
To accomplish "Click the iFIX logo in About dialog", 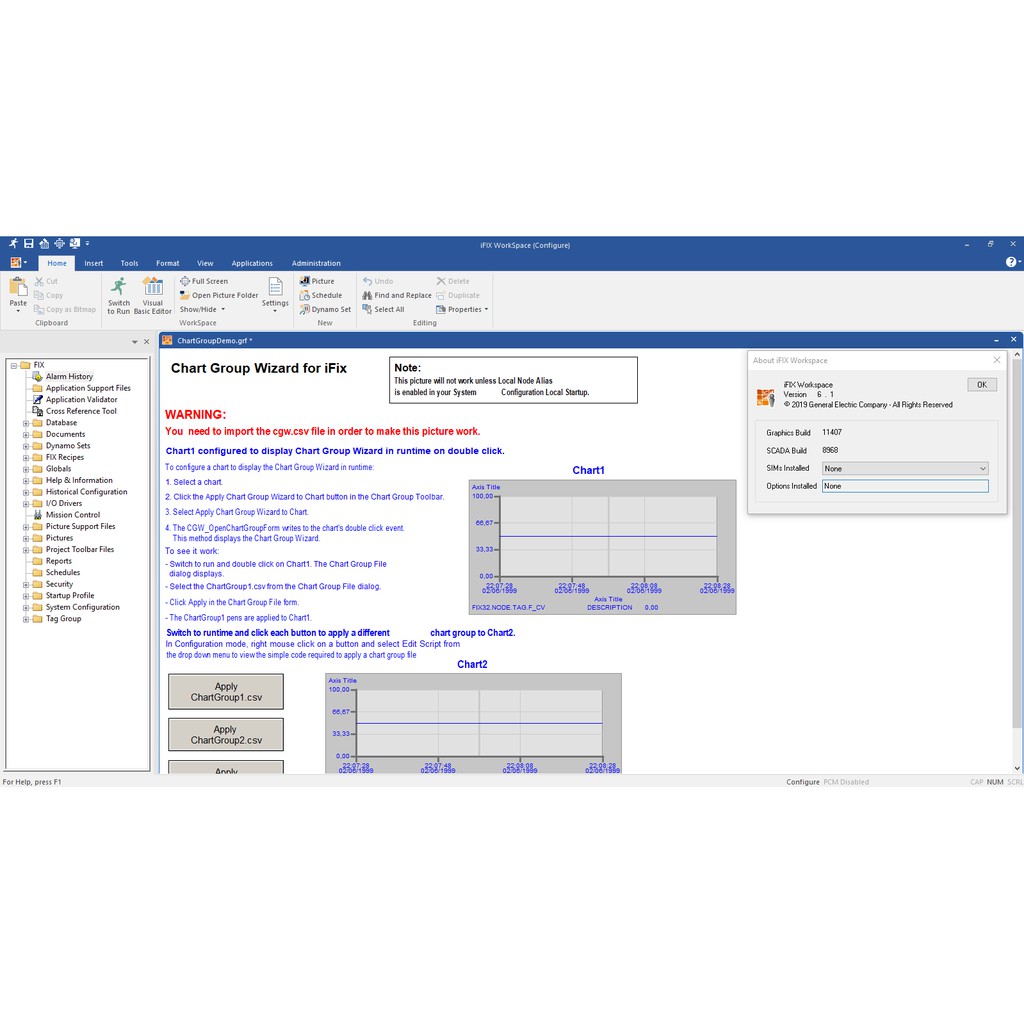I will coord(765,398).
